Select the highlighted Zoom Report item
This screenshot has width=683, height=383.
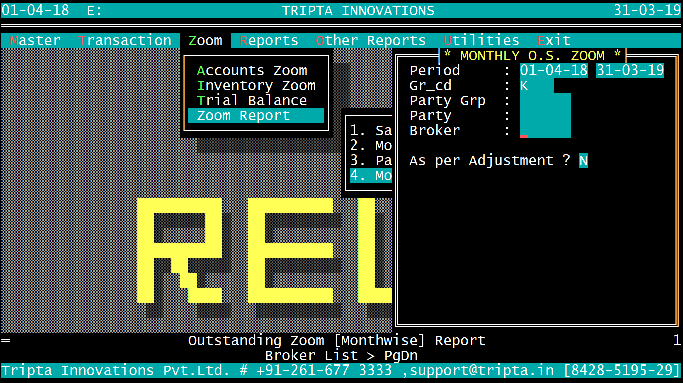click(256, 115)
